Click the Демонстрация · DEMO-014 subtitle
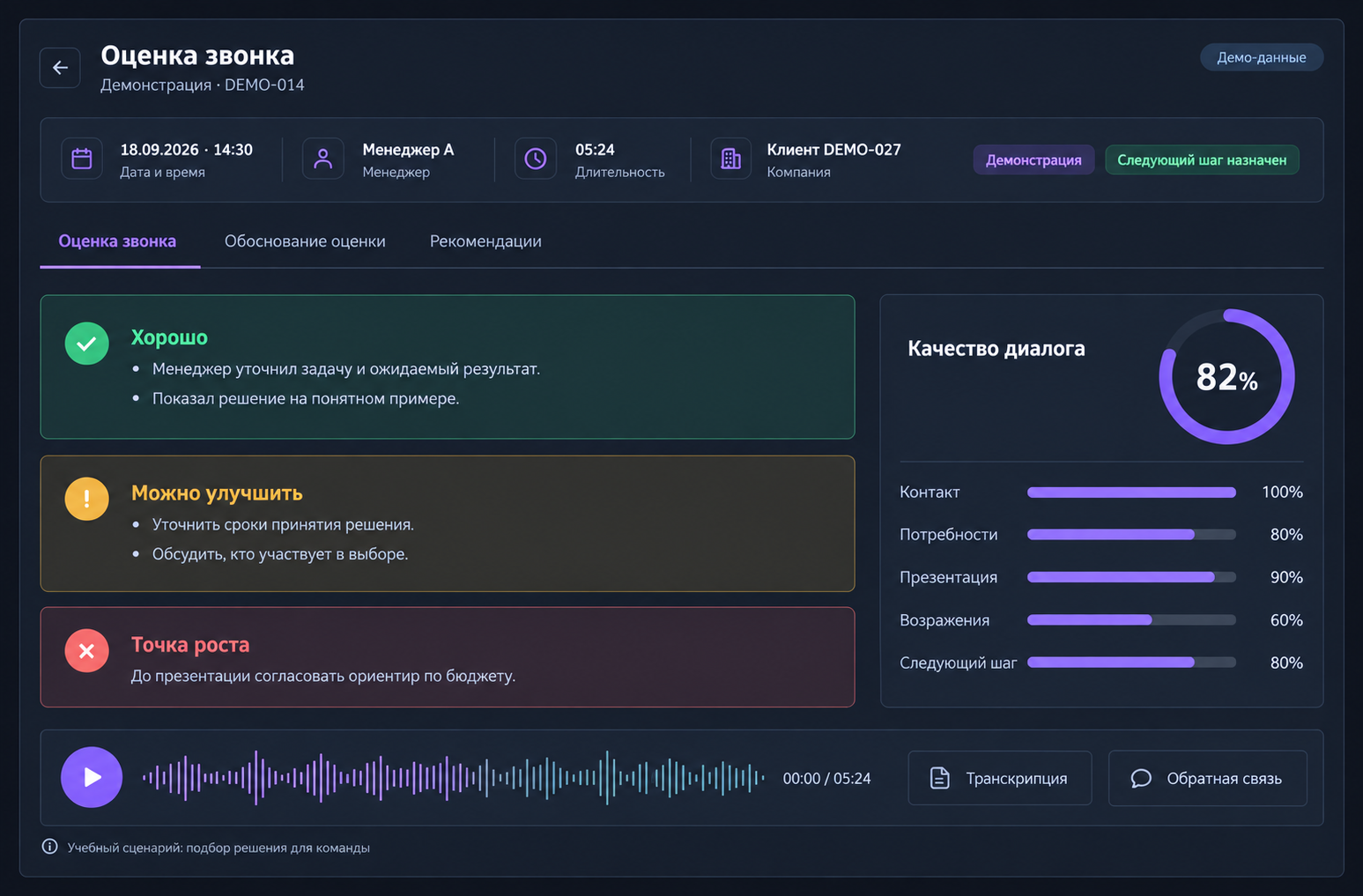Viewport: 1363px width, 896px height. [203, 85]
